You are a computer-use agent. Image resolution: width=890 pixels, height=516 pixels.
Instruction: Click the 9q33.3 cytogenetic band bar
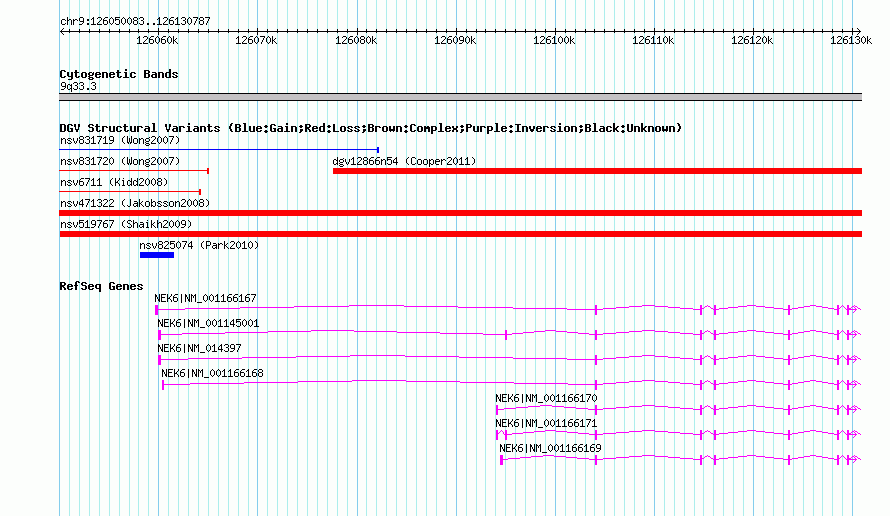coord(461,97)
